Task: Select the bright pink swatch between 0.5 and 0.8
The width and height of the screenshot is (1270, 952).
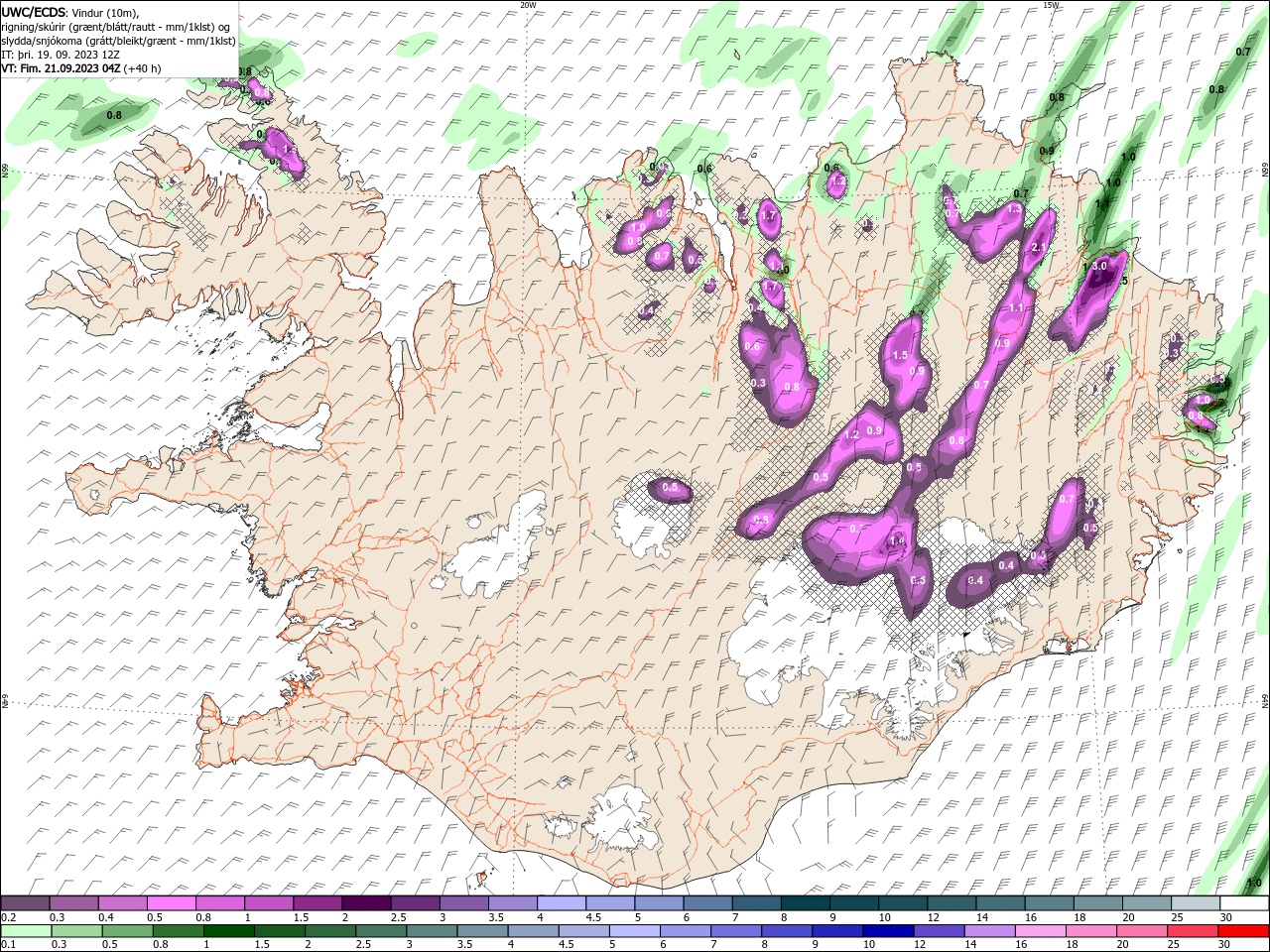Action: click(172, 903)
